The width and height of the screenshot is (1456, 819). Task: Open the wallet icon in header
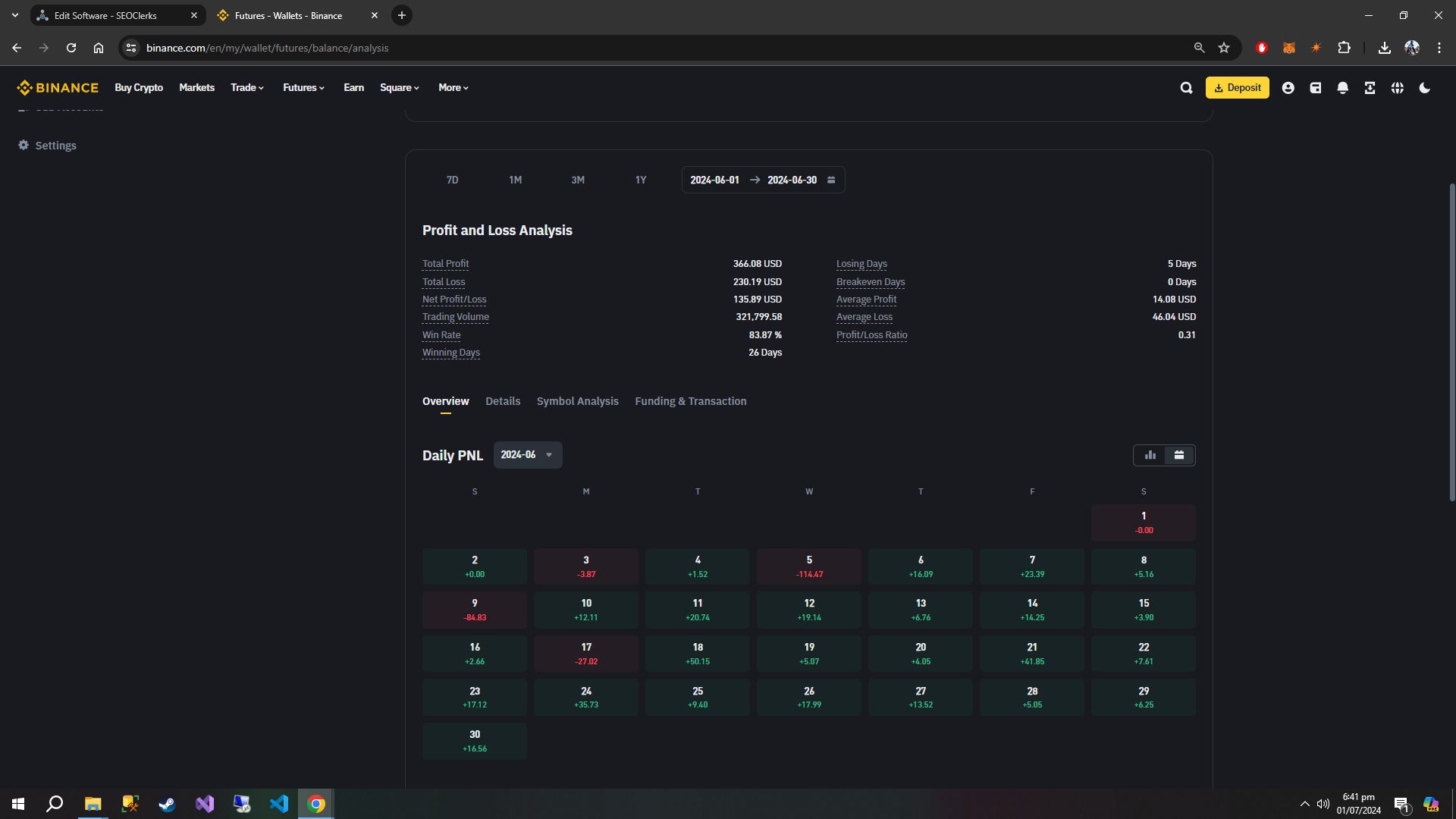(1315, 88)
